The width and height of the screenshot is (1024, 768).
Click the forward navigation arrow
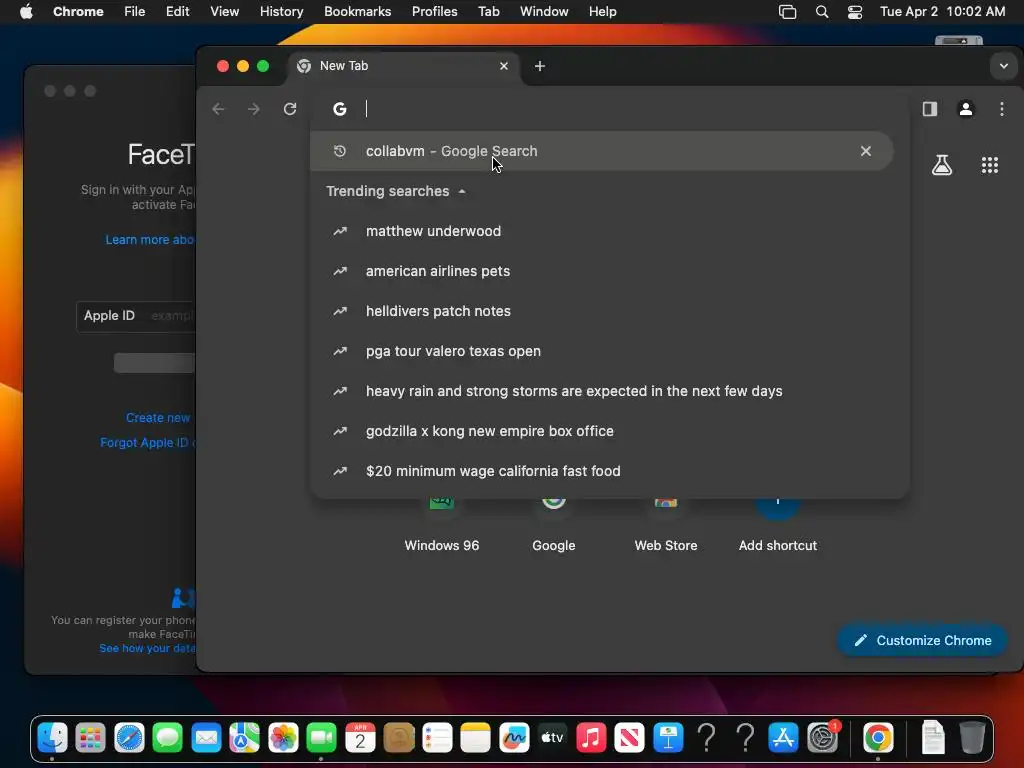(254, 109)
